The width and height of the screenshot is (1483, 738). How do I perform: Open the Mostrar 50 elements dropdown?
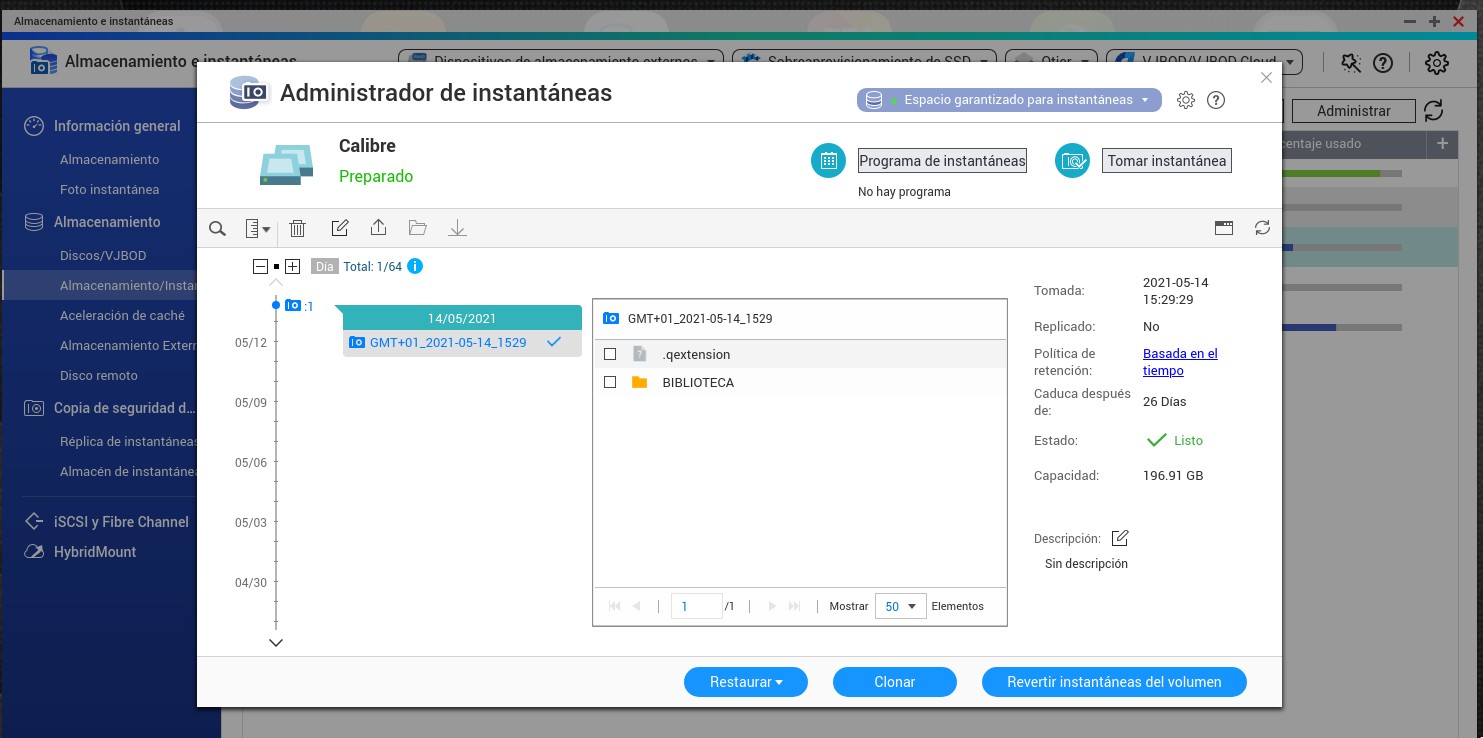(901, 606)
